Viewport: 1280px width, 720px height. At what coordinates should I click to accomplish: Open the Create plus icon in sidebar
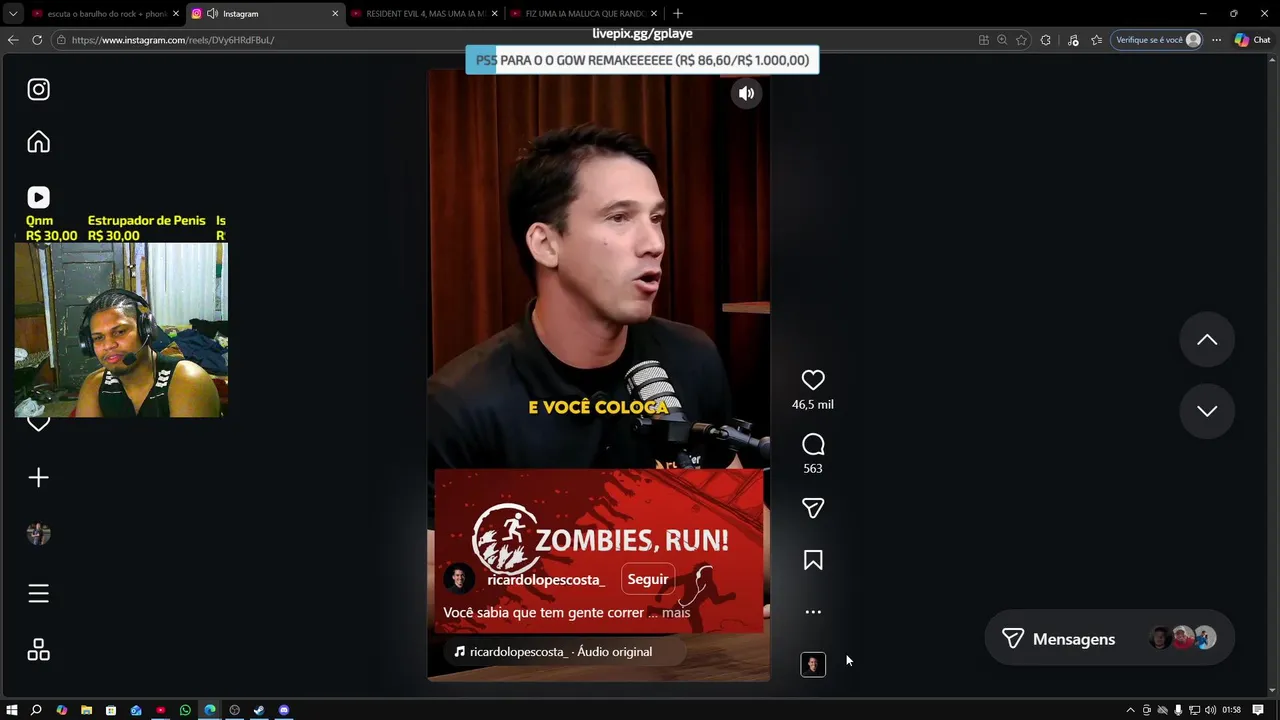point(38,478)
